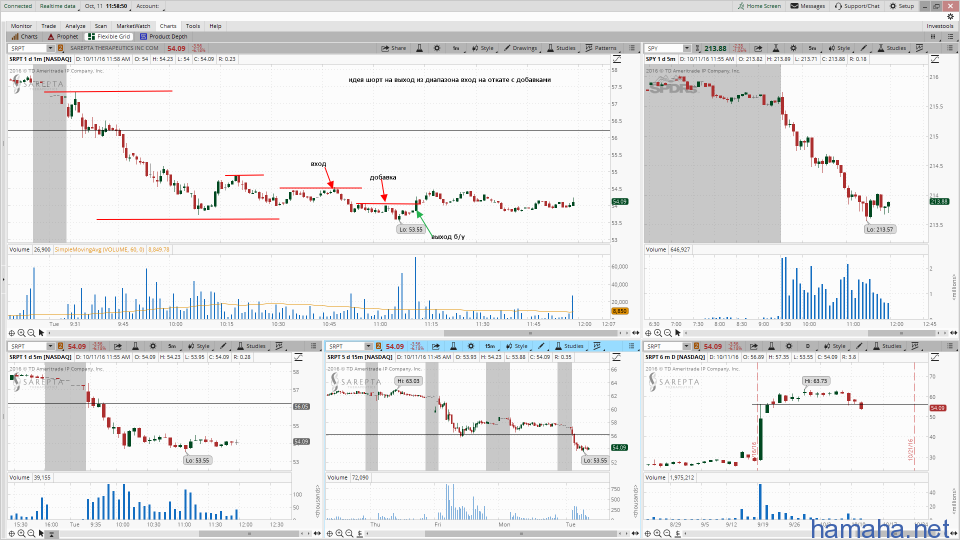Zoom out using magnifier under SRPT 1m chart
The image size is (960, 540).
click(31, 333)
